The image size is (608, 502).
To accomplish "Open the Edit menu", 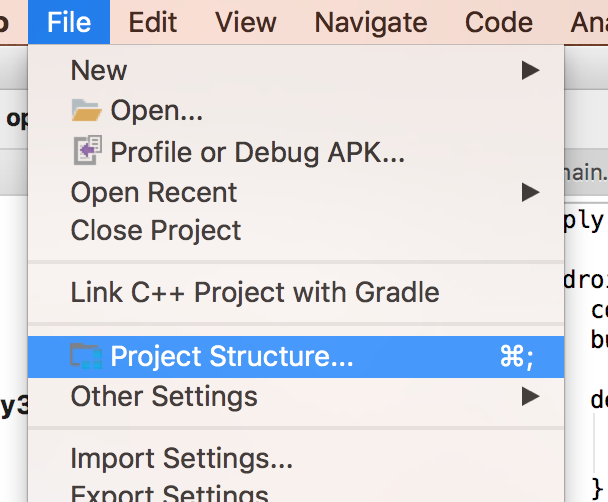I will point(153,22).
